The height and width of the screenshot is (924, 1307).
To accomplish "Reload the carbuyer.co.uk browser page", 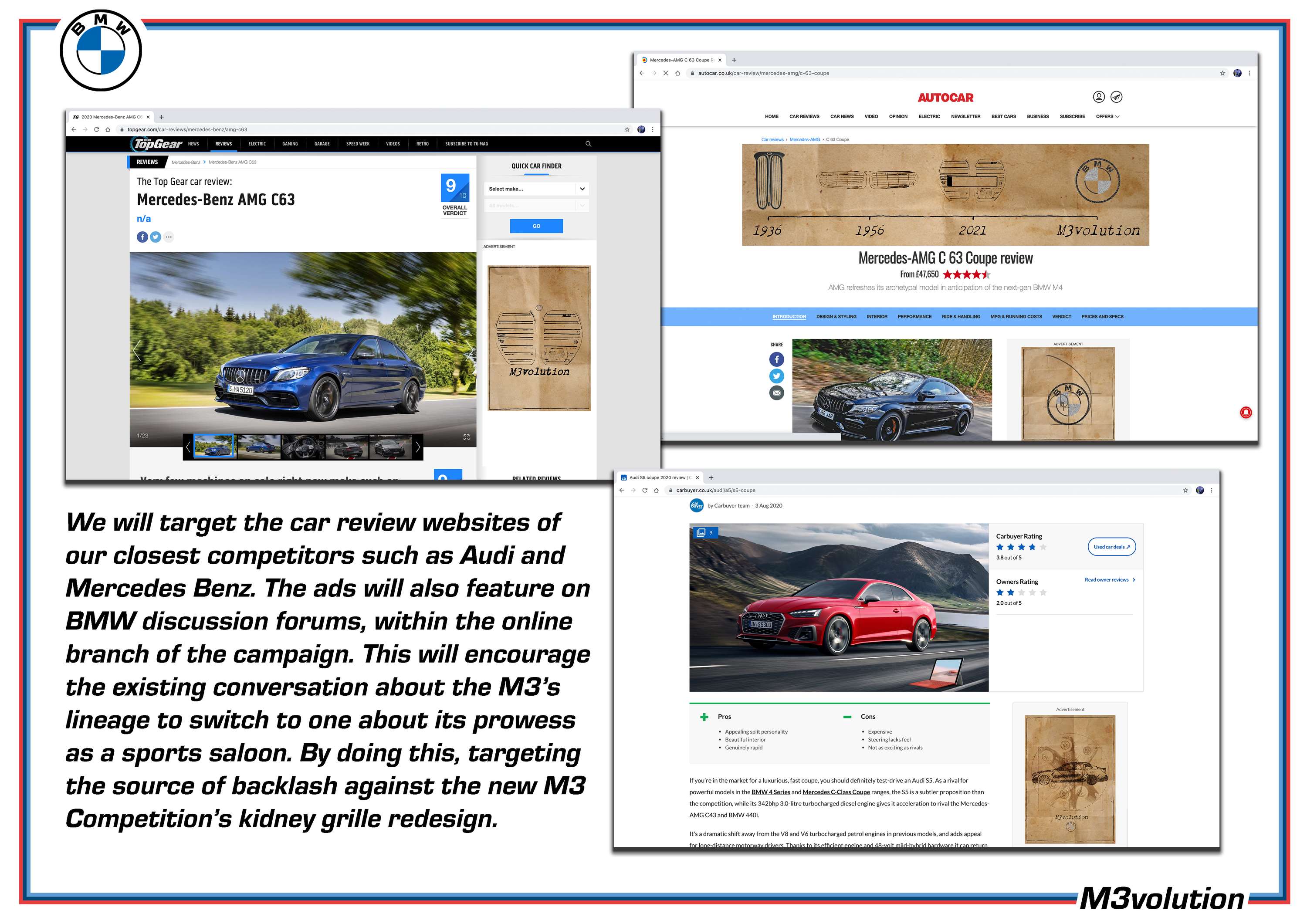I will [644, 490].
